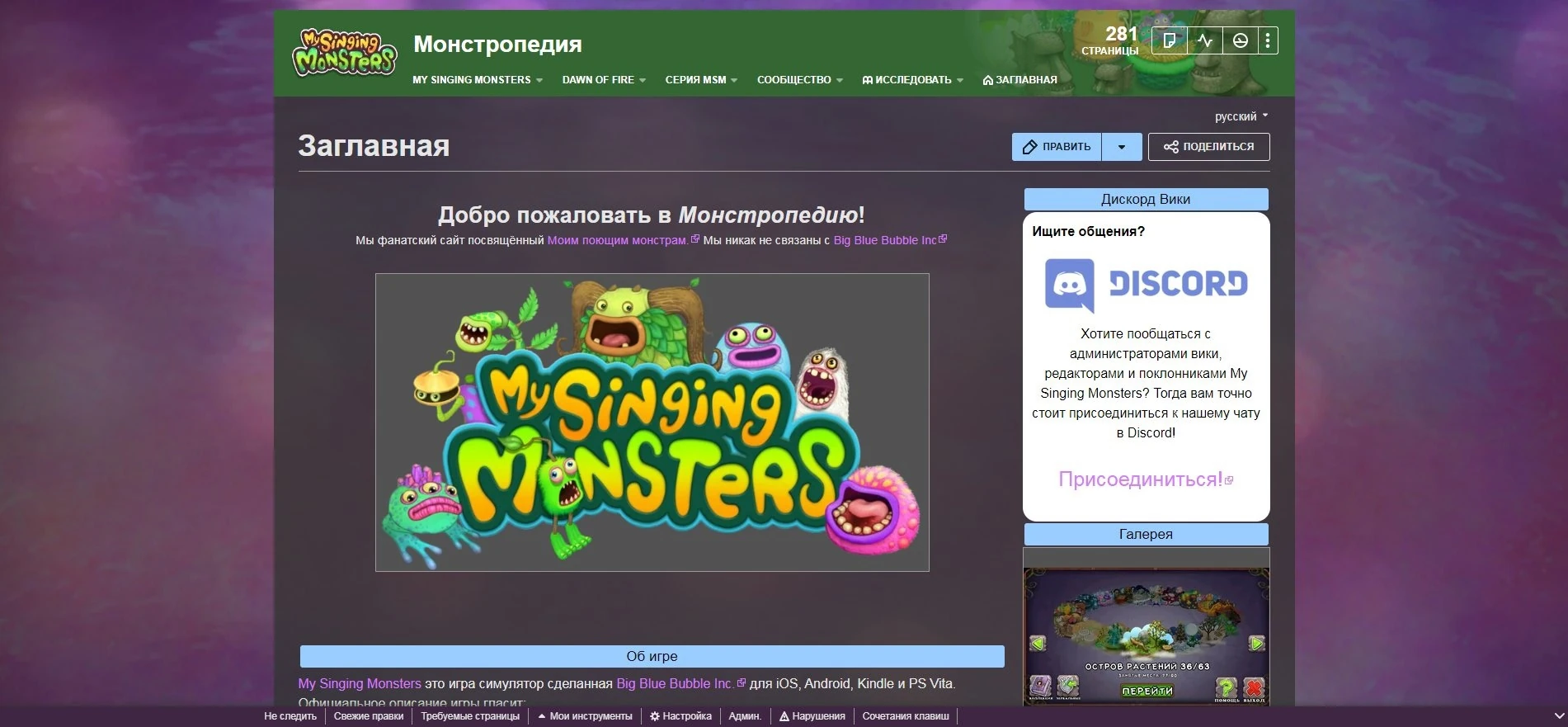Viewport: 1568px width, 727px height.
Task: Click the ОСТРОВ РАСТЕНИЙ 36/63 caption
Action: pyautogui.click(x=1147, y=666)
